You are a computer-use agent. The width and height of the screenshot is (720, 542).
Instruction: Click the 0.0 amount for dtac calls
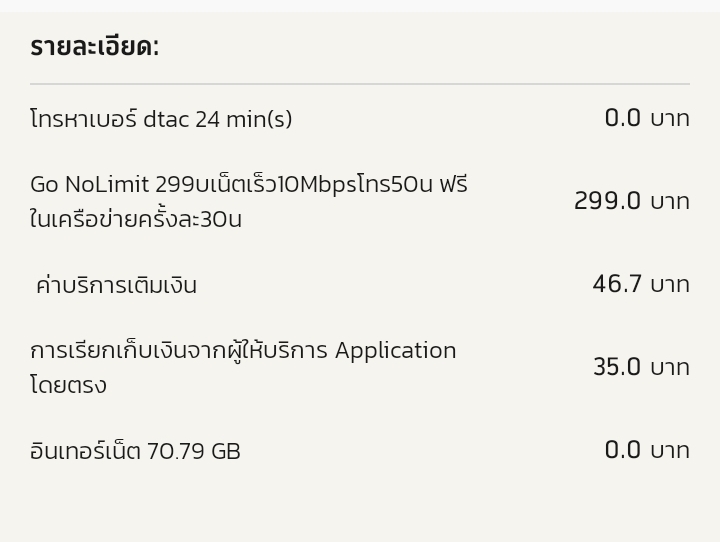pyautogui.click(x=622, y=118)
